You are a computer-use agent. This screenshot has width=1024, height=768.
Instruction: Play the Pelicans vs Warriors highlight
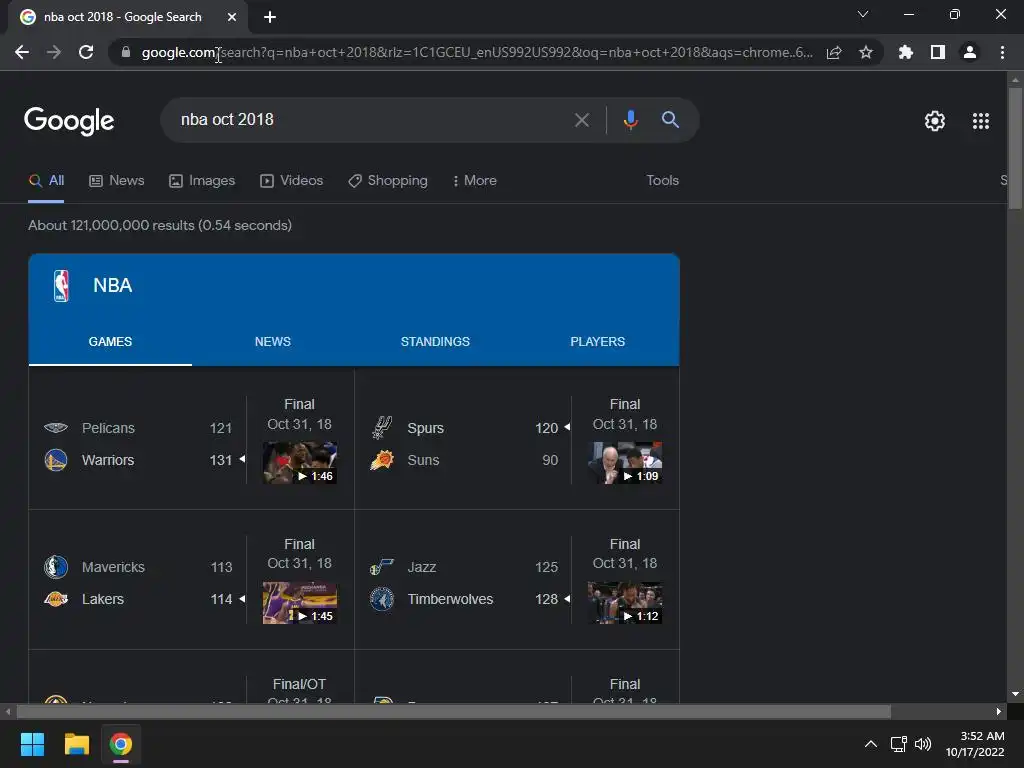coord(300,462)
